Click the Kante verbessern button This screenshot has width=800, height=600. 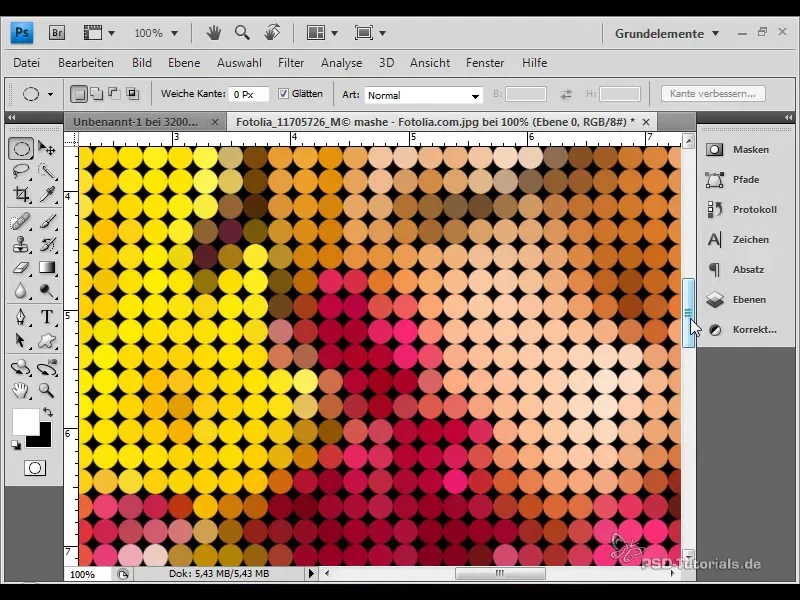[x=713, y=94]
